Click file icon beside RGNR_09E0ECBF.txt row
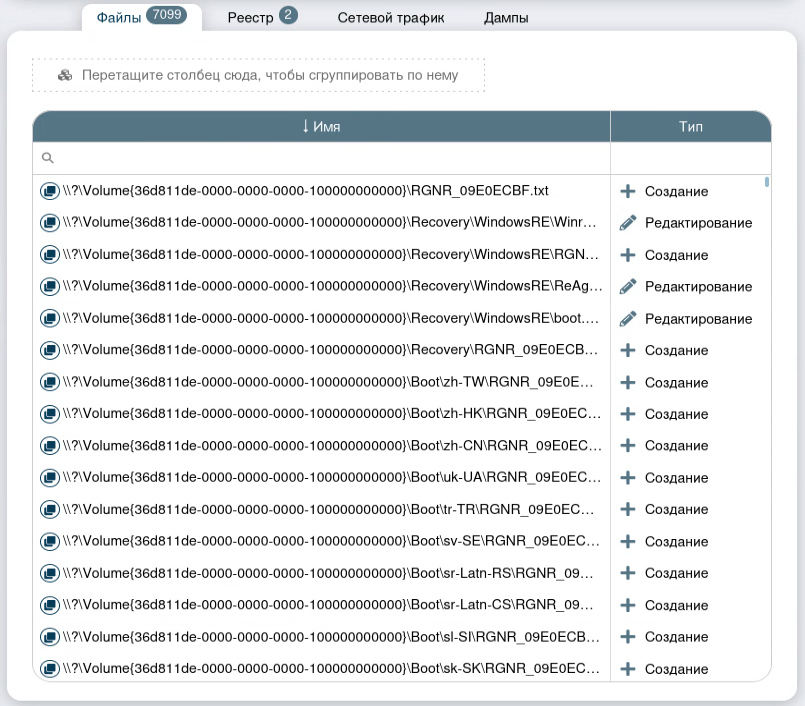This screenshot has height=706, width=805. pos(49,191)
